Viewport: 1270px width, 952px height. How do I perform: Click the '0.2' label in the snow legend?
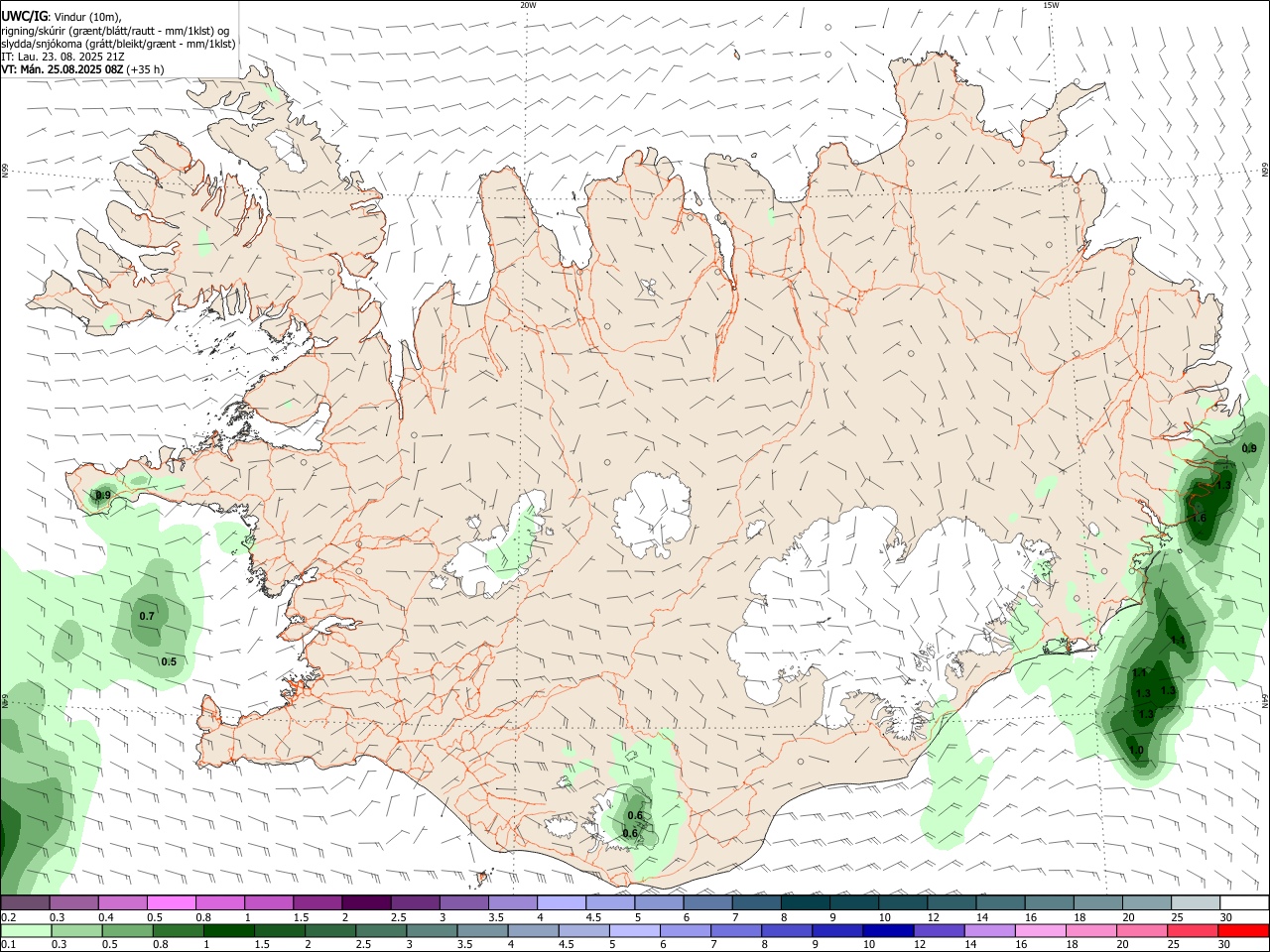coord(9,917)
